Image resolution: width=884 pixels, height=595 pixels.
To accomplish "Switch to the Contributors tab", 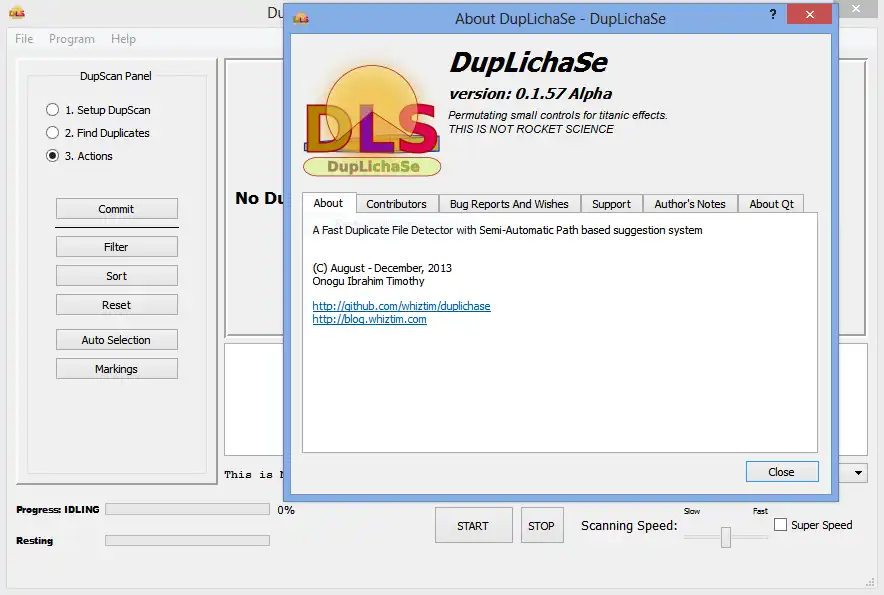I will 396,204.
